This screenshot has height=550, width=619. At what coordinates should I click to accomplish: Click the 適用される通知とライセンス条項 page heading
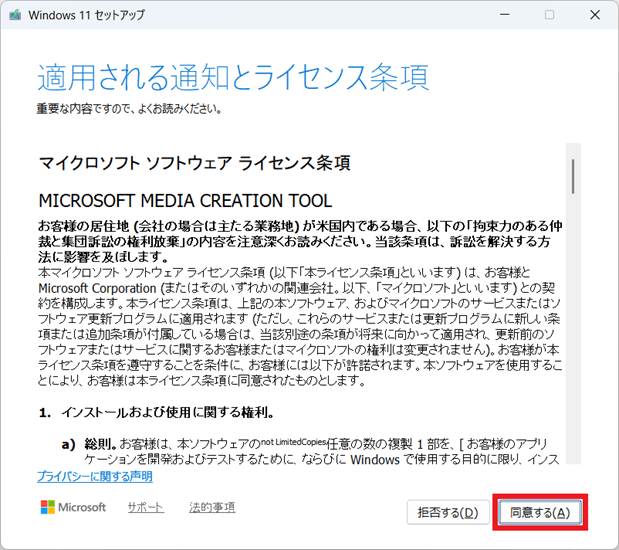(x=233, y=77)
